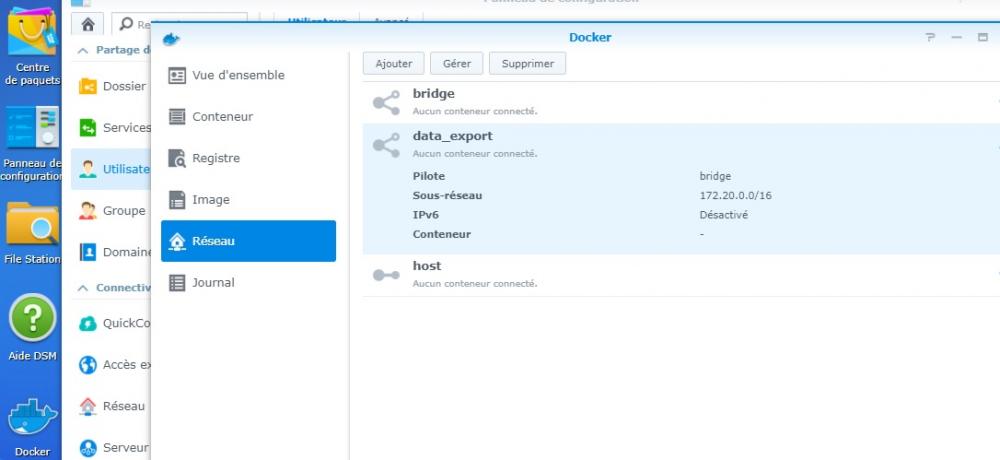
Task: Click Services de fichiers icon in control panel
Action: pos(87,128)
